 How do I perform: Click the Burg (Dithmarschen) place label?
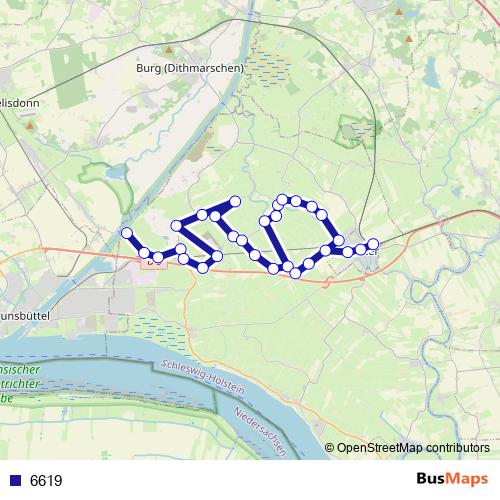[x=190, y=68]
